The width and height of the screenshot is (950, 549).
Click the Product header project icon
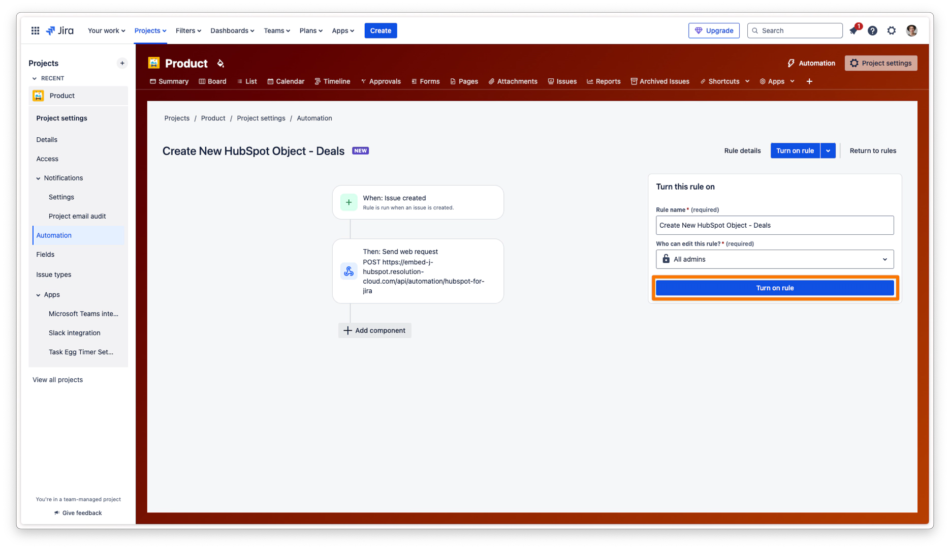[154, 63]
